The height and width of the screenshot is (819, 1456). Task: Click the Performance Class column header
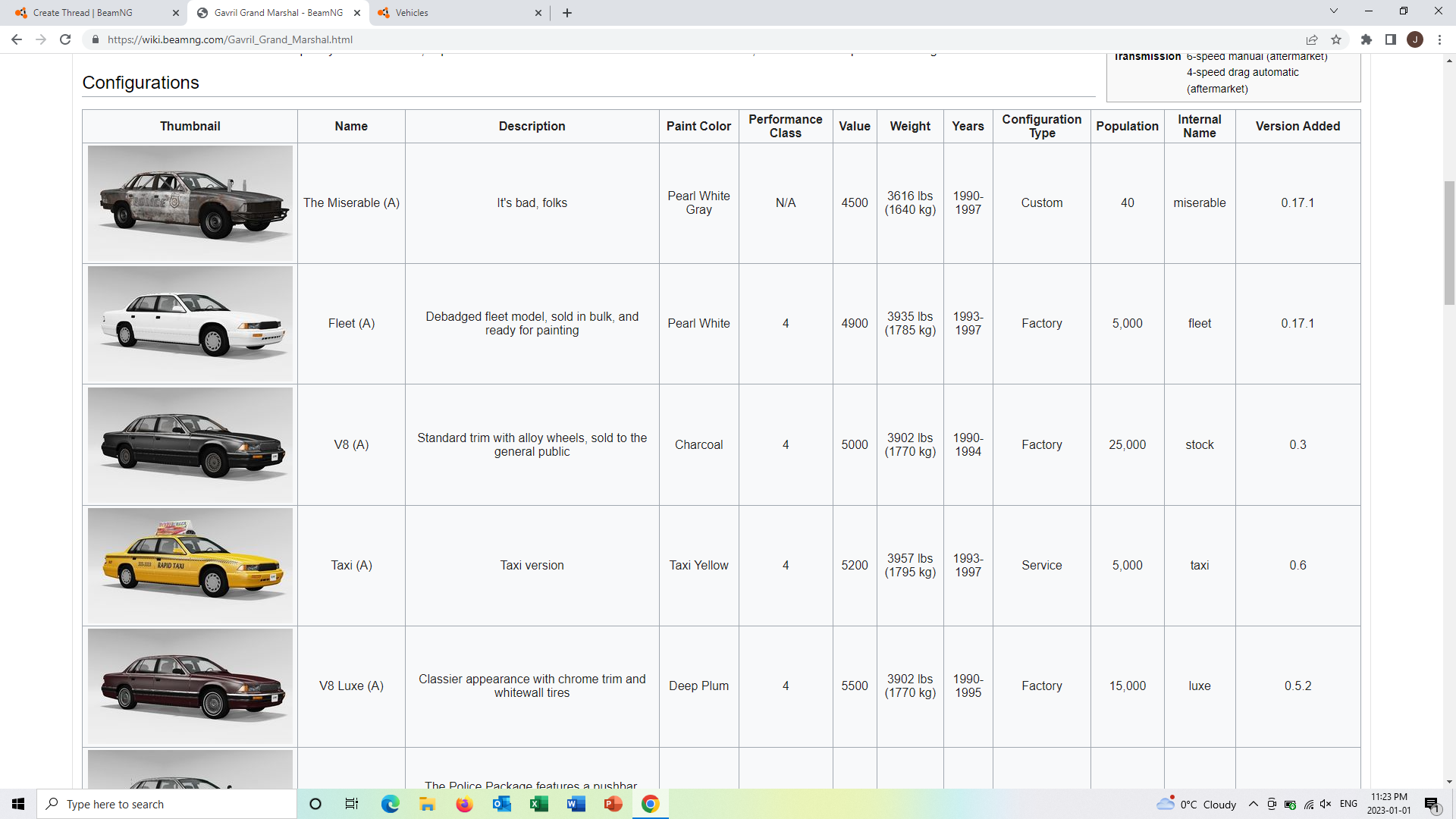point(786,126)
